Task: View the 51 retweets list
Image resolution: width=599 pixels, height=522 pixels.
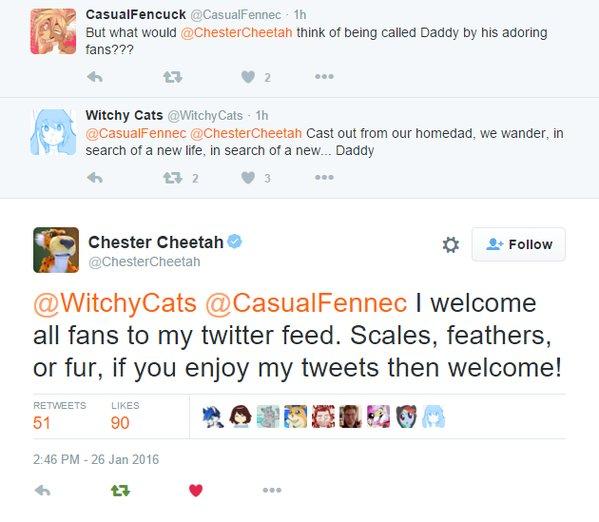Action: click(x=60, y=416)
